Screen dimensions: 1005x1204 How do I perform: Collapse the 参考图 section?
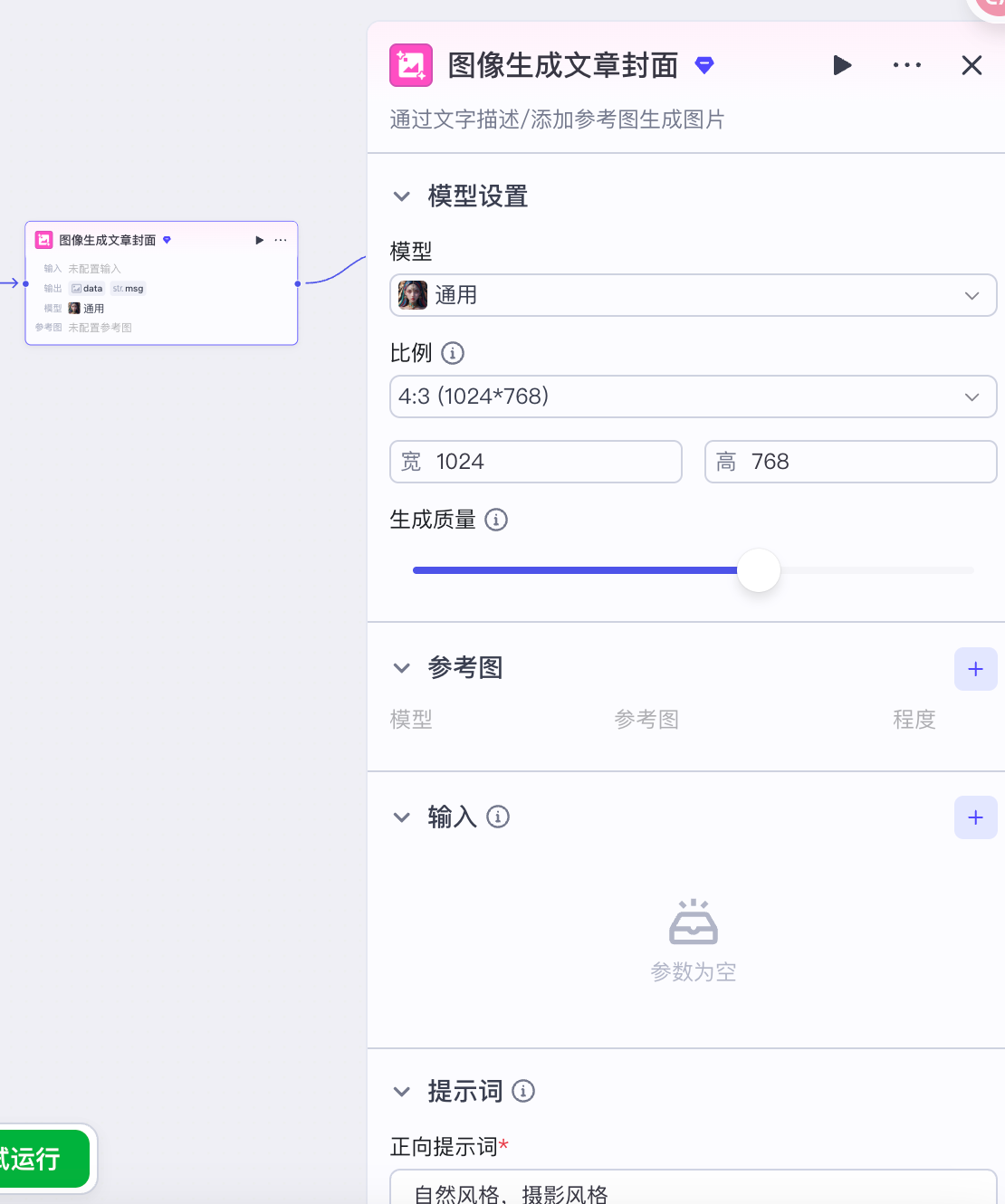402,668
